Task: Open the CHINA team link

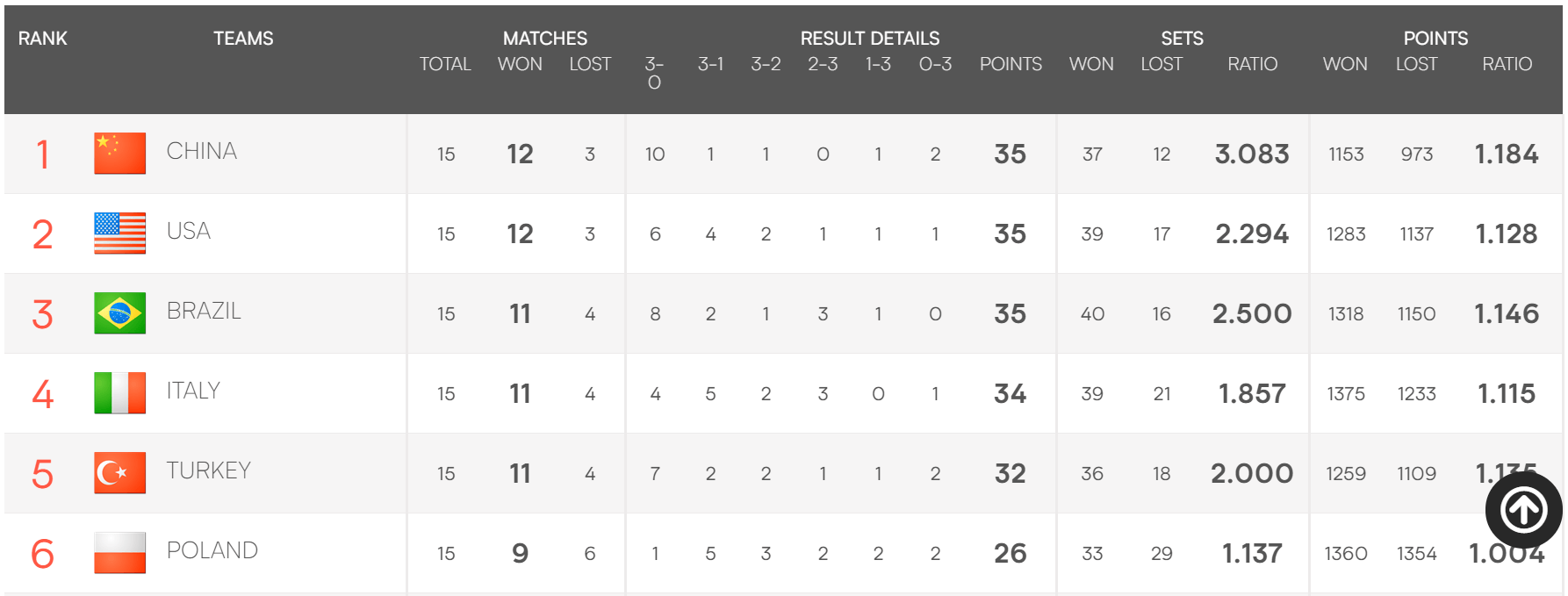Action: pos(202,151)
